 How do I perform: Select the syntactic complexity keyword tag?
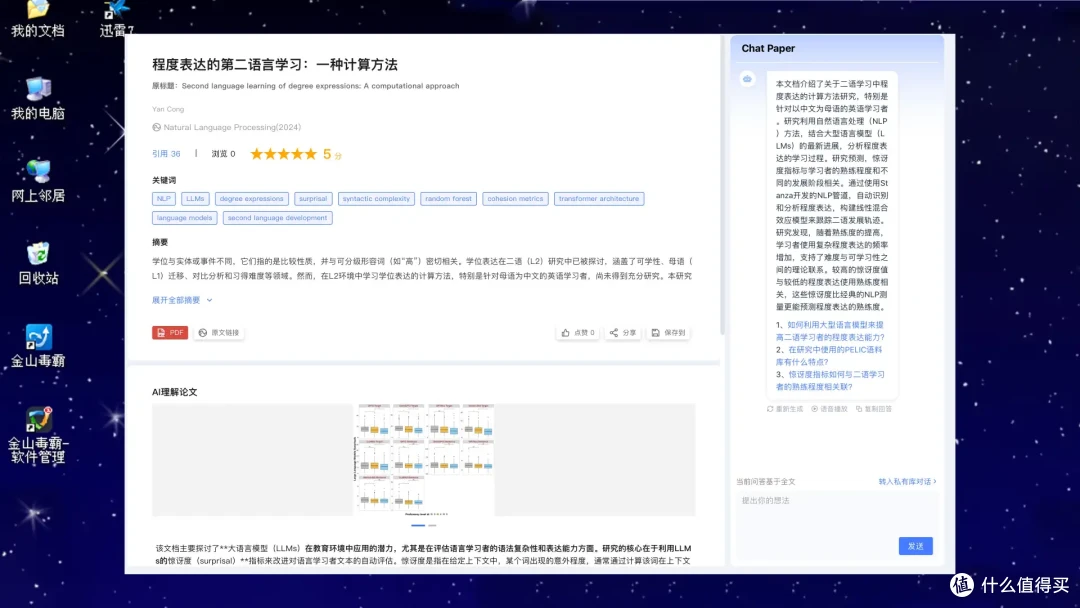tap(376, 199)
